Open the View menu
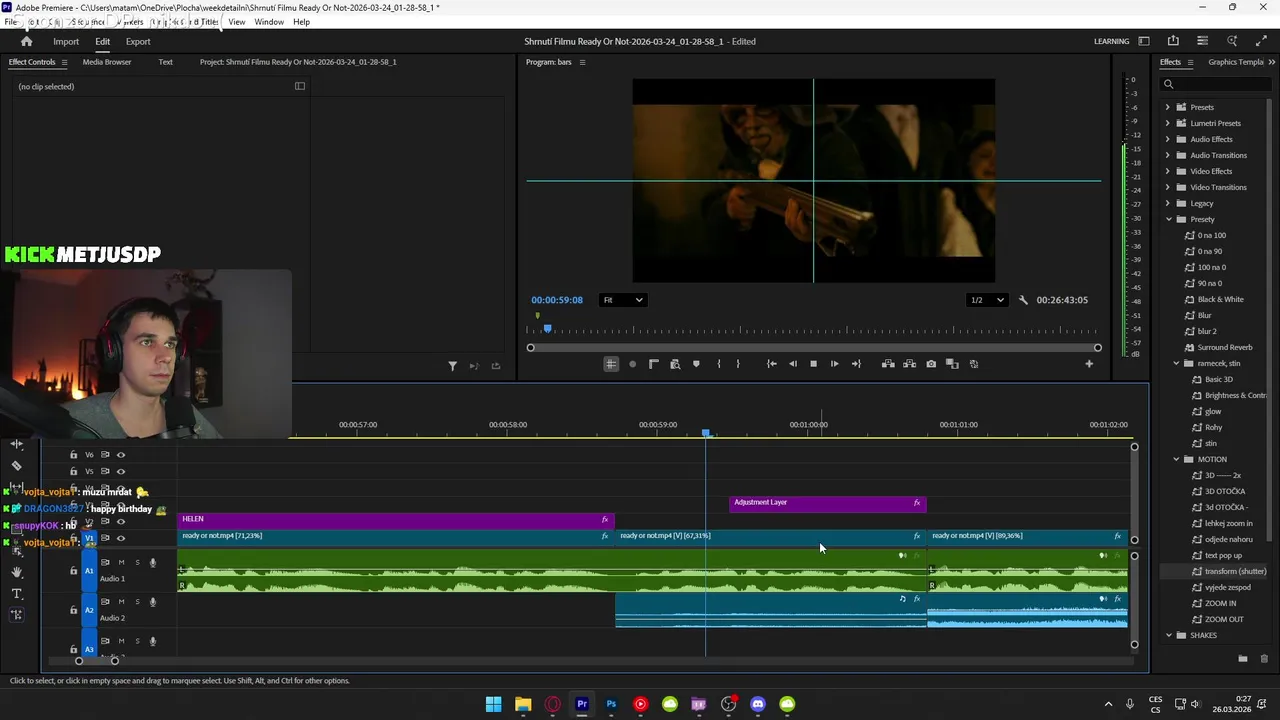This screenshot has width=1280, height=720. click(x=237, y=22)
